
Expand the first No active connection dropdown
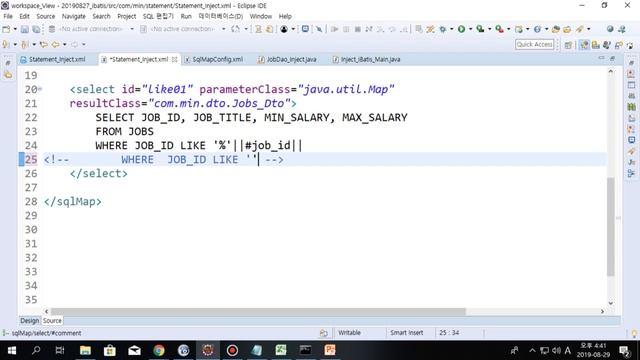pos(131,29)
